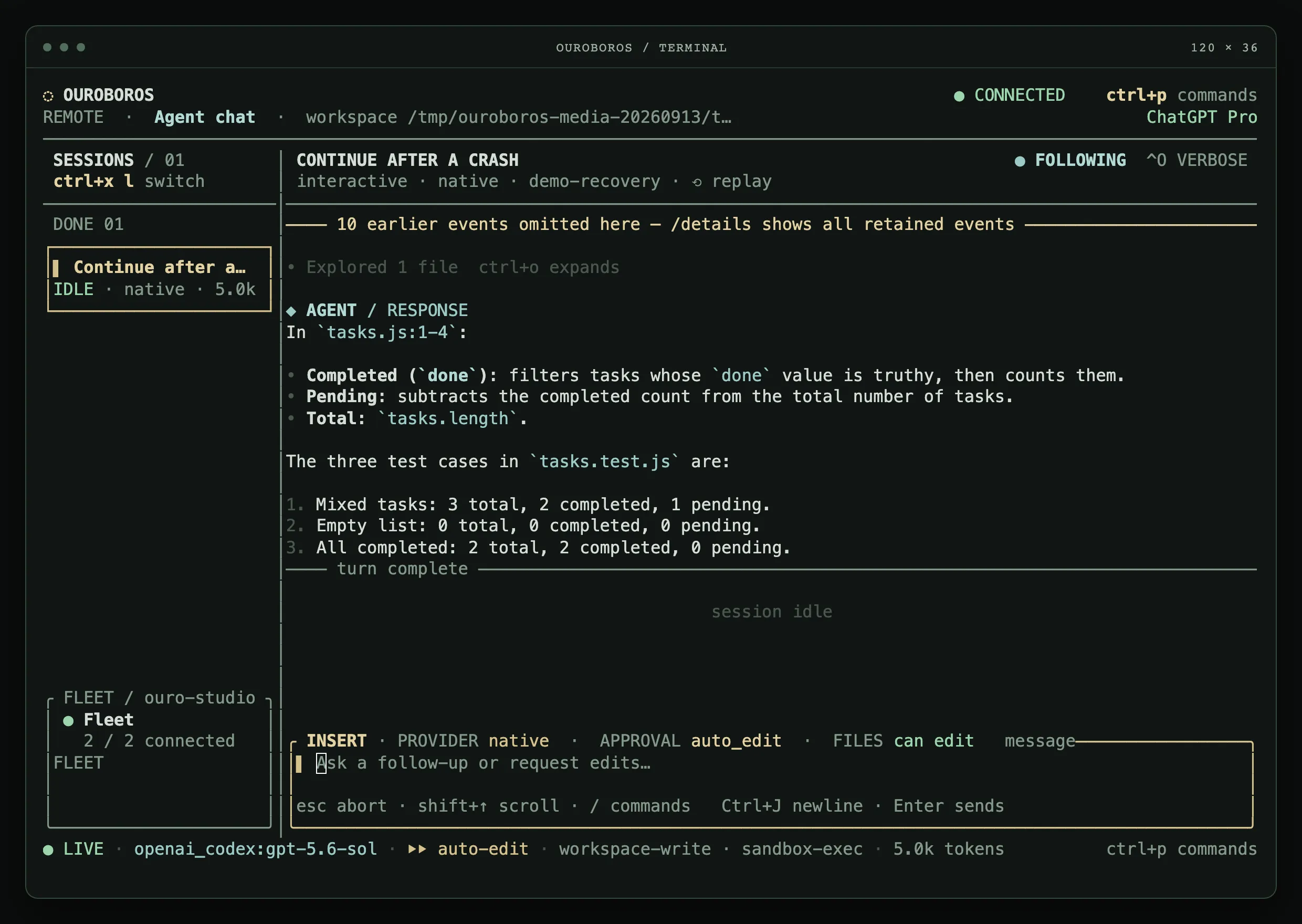Click the `tasks.js:1-4` file reference
The image size is (1302, 924).
(387, 332)
